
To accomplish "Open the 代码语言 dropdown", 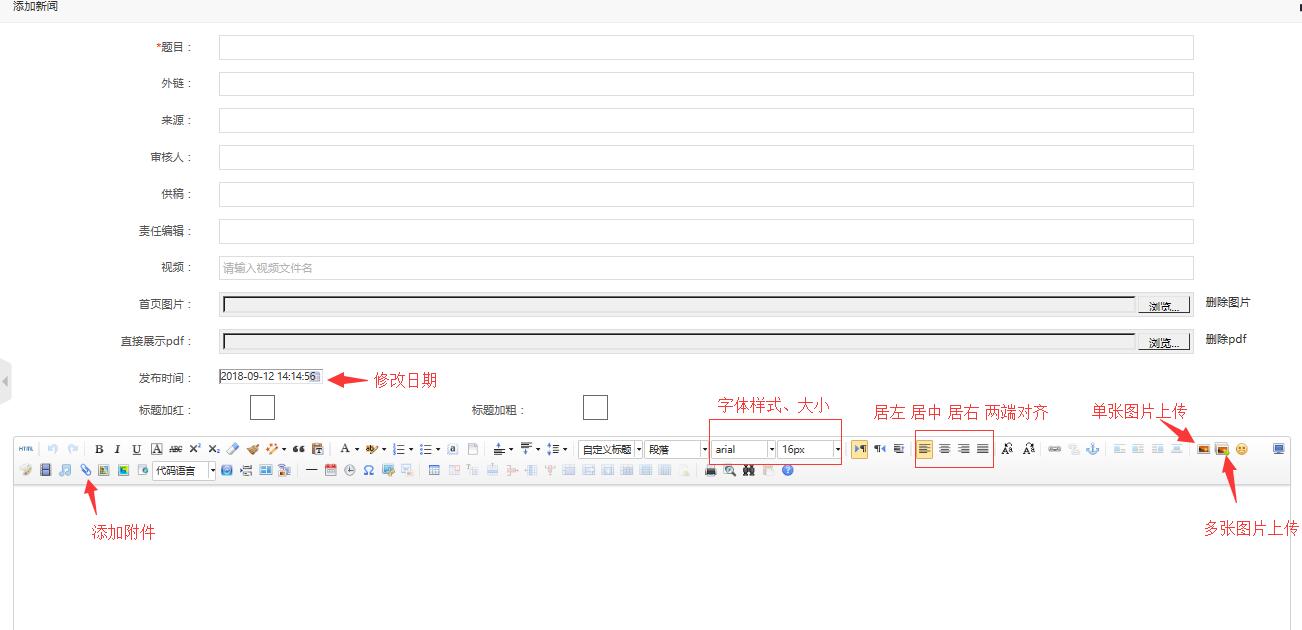I will pos(184,470).
